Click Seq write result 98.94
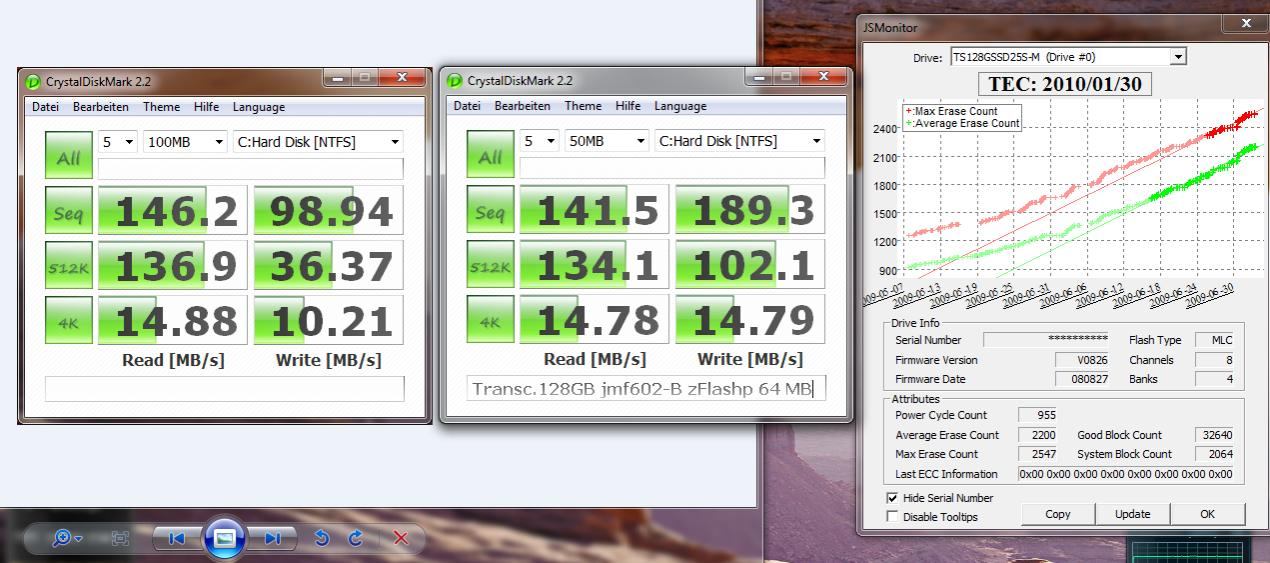This screenshot has height=563, width=1270. pos(328,210)
